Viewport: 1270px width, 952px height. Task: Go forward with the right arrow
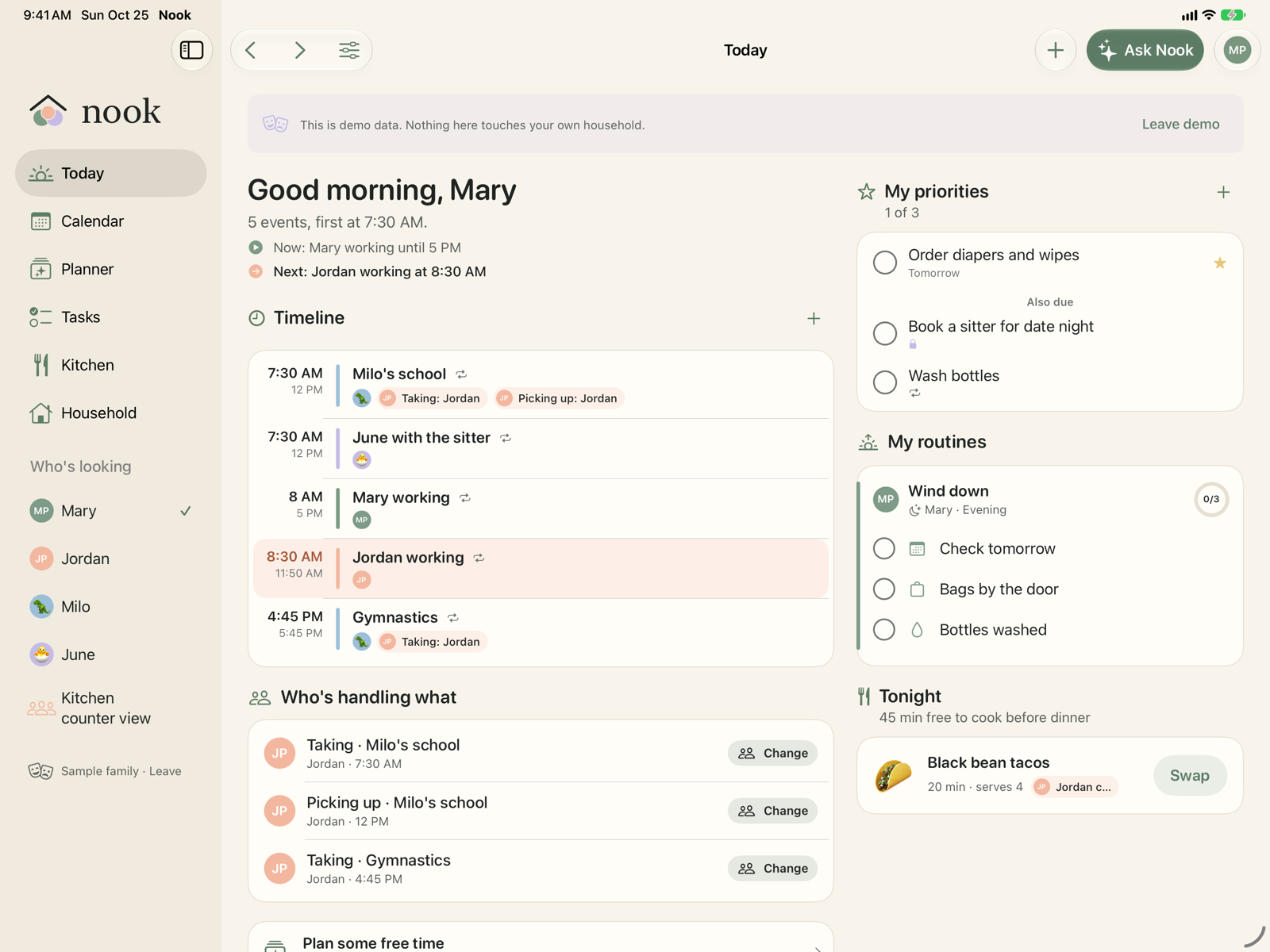pyautogui.click(x=300, y=50)
